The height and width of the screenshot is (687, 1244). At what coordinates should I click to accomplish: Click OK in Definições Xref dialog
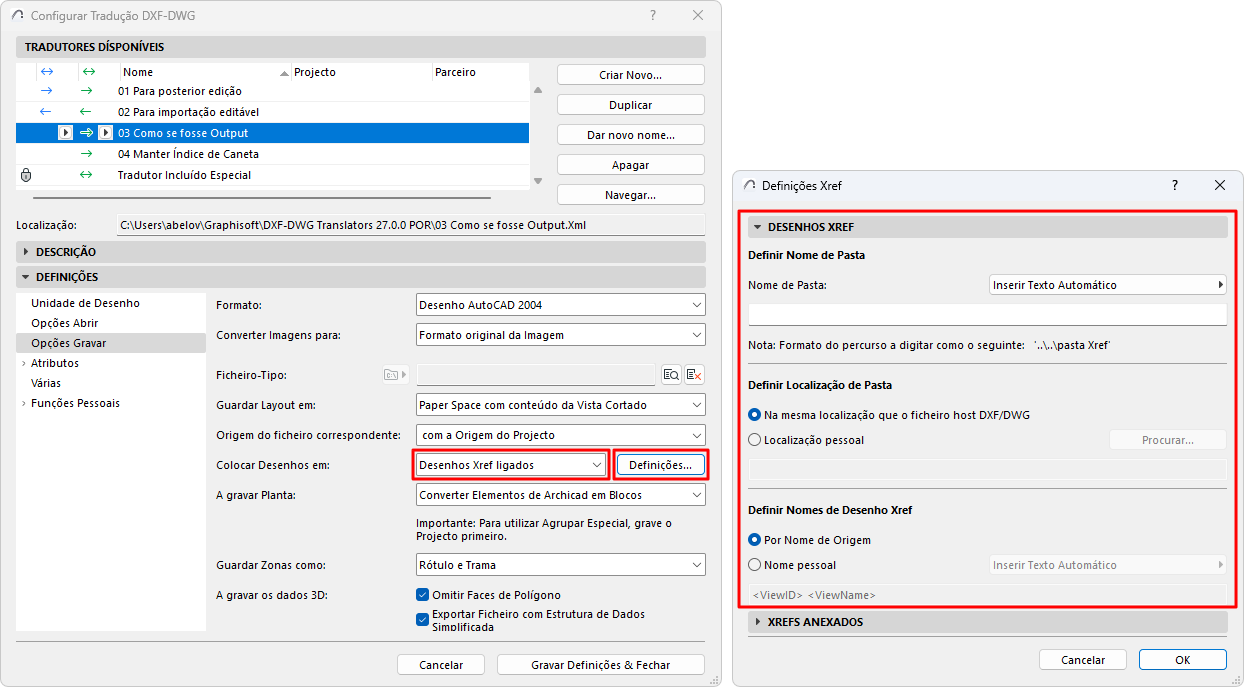pos(1183,660)
